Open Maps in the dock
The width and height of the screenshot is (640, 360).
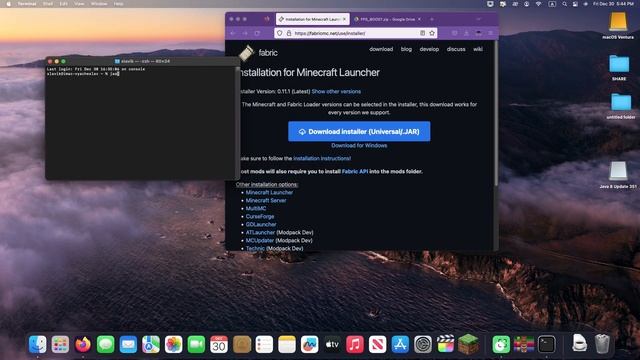151,344
